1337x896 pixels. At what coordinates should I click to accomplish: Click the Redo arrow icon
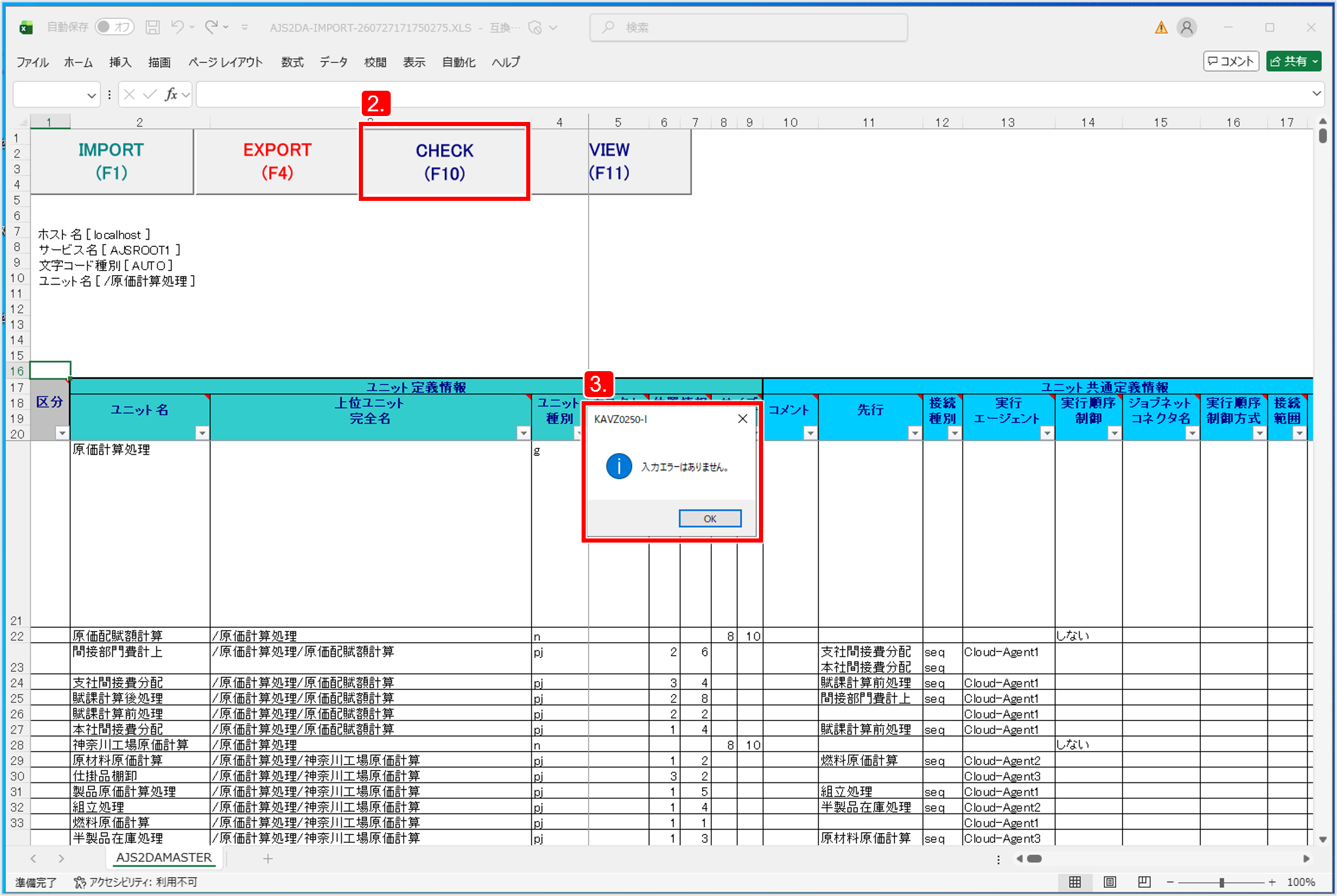point(211,27)
